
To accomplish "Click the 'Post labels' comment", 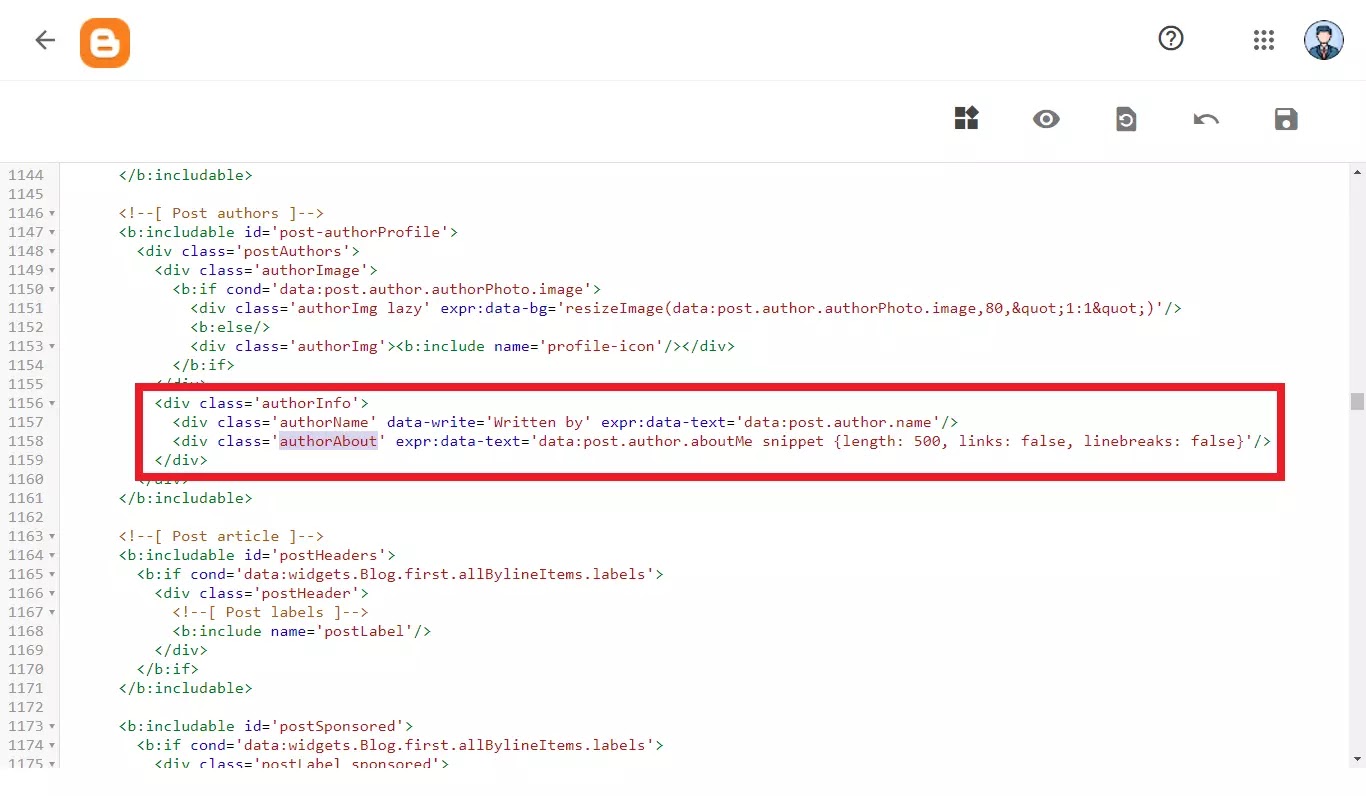I will (x=270, y=612).
